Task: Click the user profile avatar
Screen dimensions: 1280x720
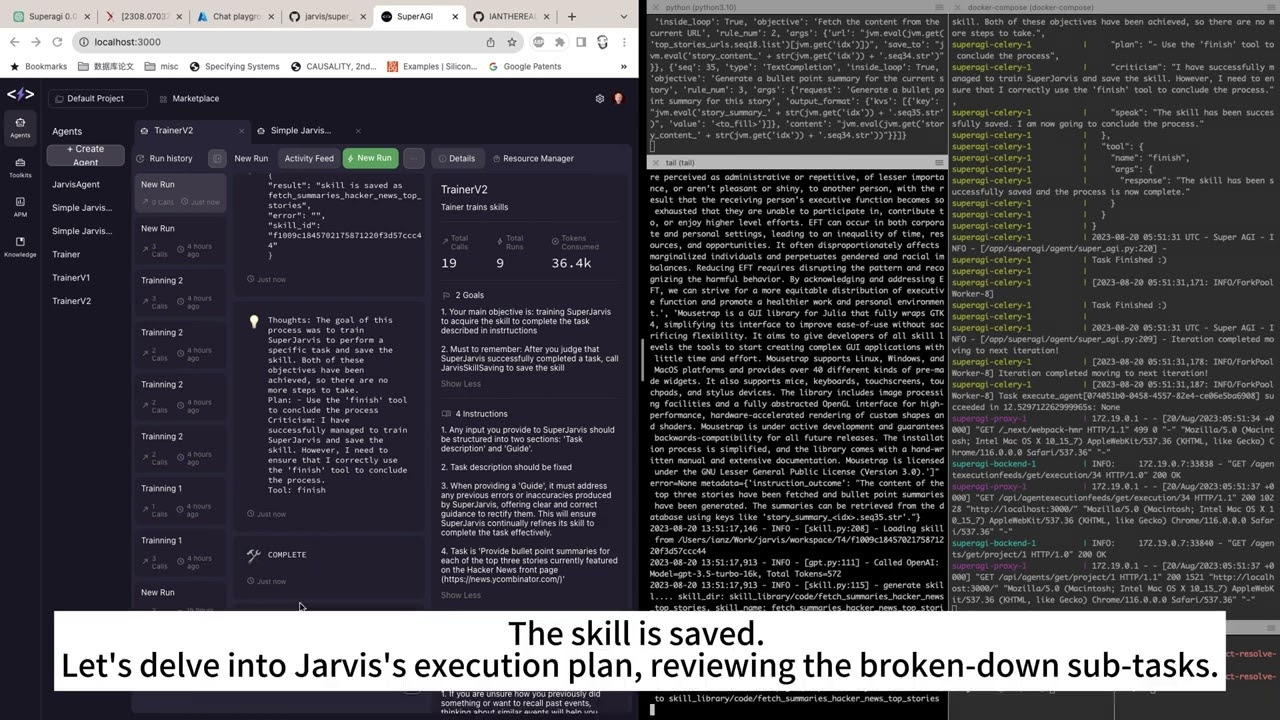Action: coord(618,99)
